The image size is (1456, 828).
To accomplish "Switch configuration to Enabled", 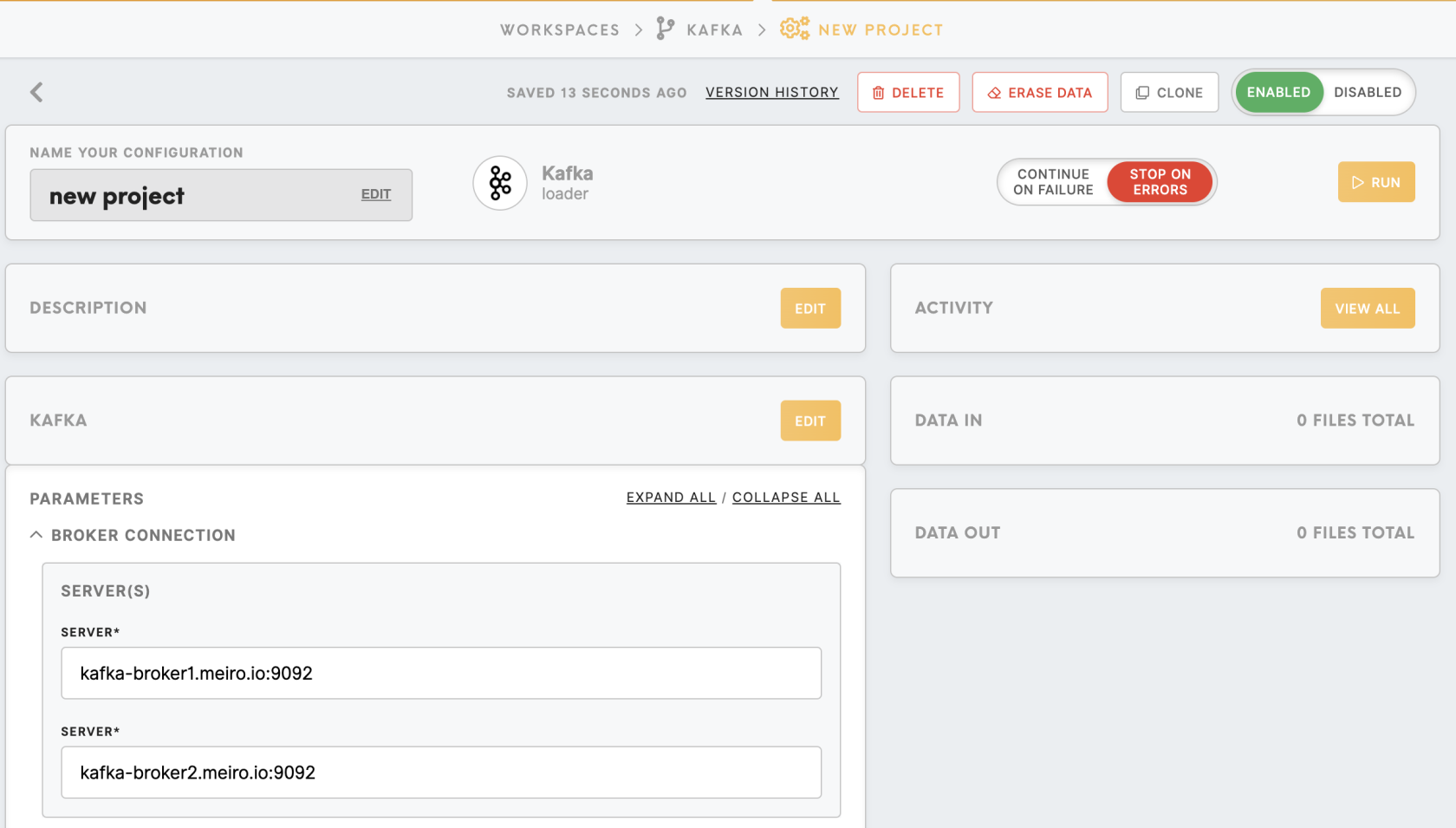I will tap(1278, 92).
